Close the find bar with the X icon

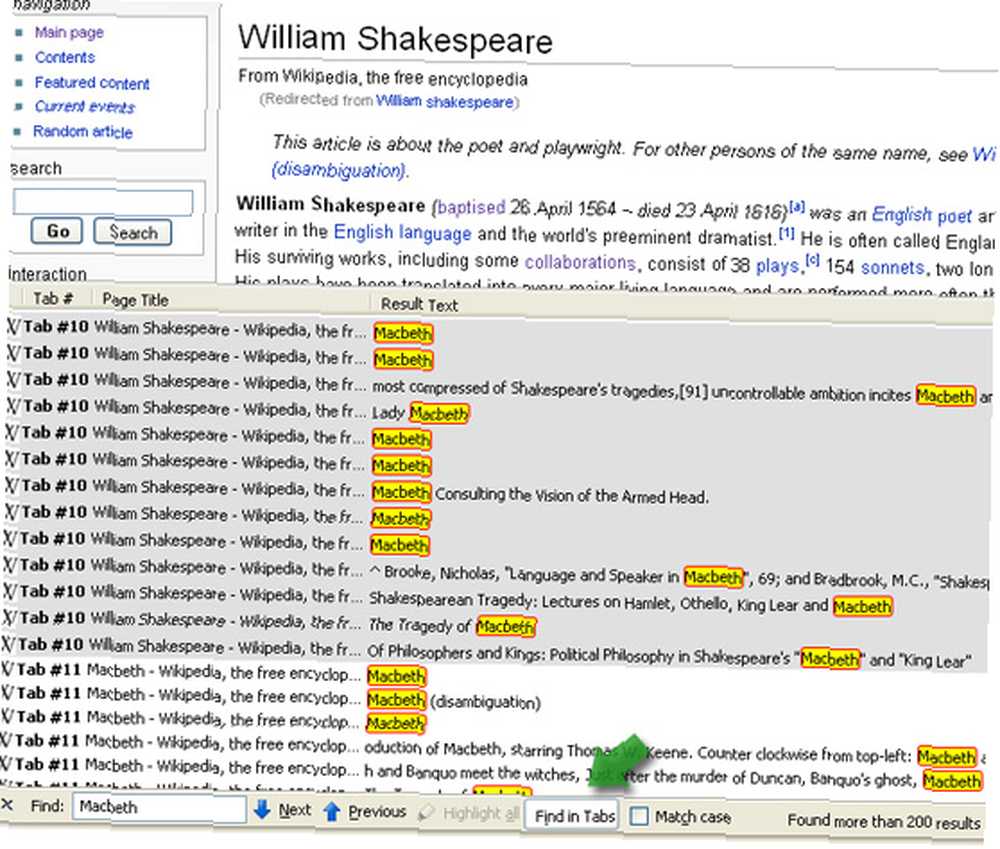(7, 804)
